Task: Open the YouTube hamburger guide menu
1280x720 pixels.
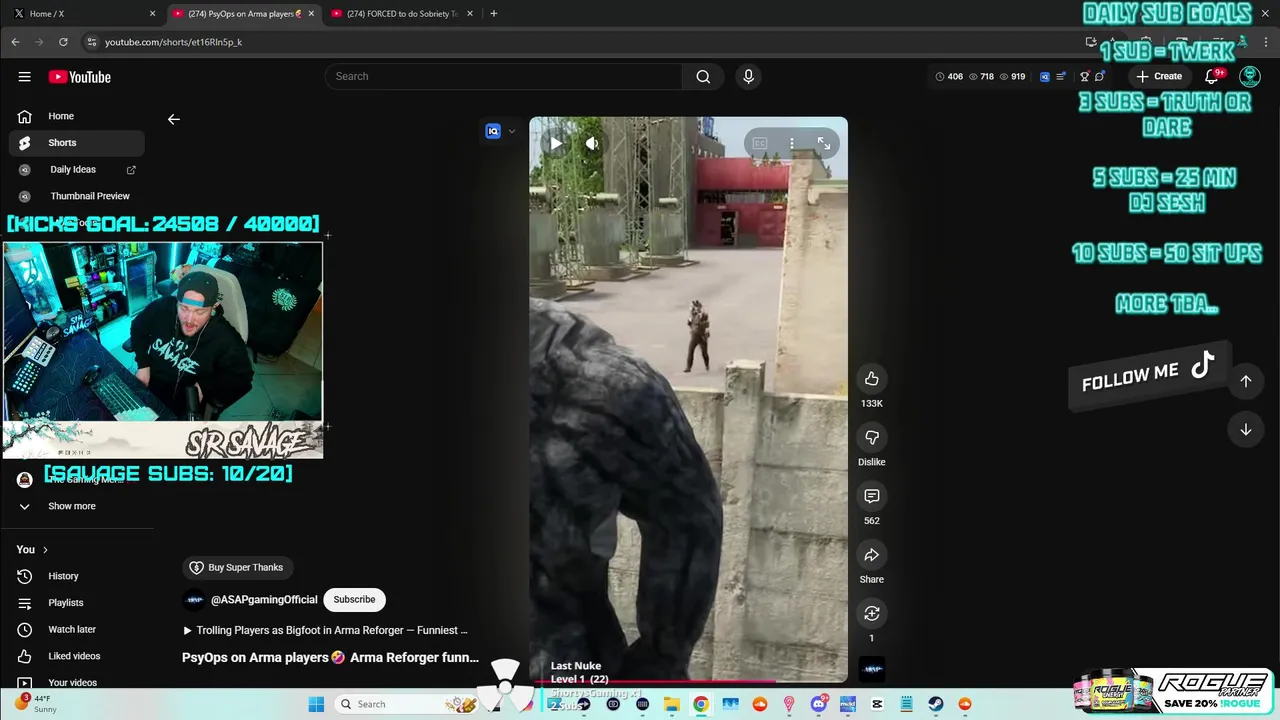Action: pos(24,77)
